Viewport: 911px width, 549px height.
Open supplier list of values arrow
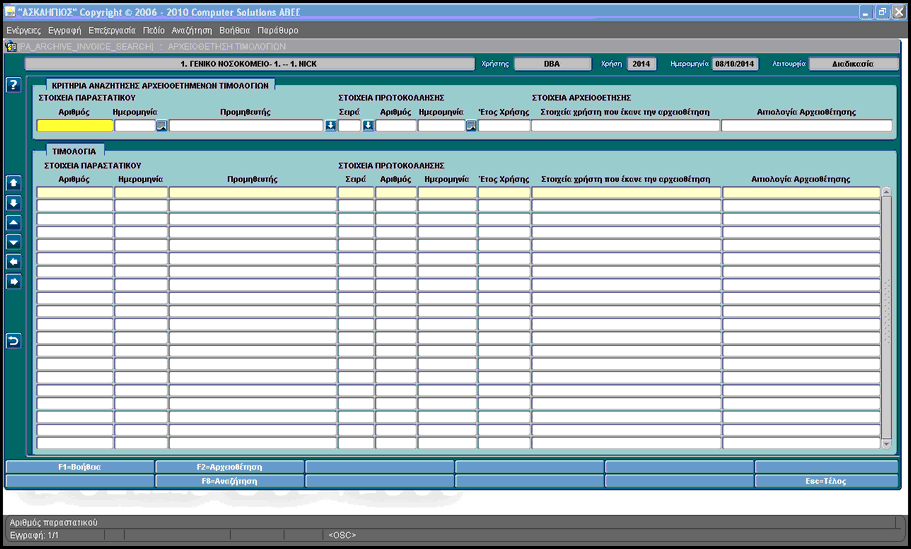(330, 125)
